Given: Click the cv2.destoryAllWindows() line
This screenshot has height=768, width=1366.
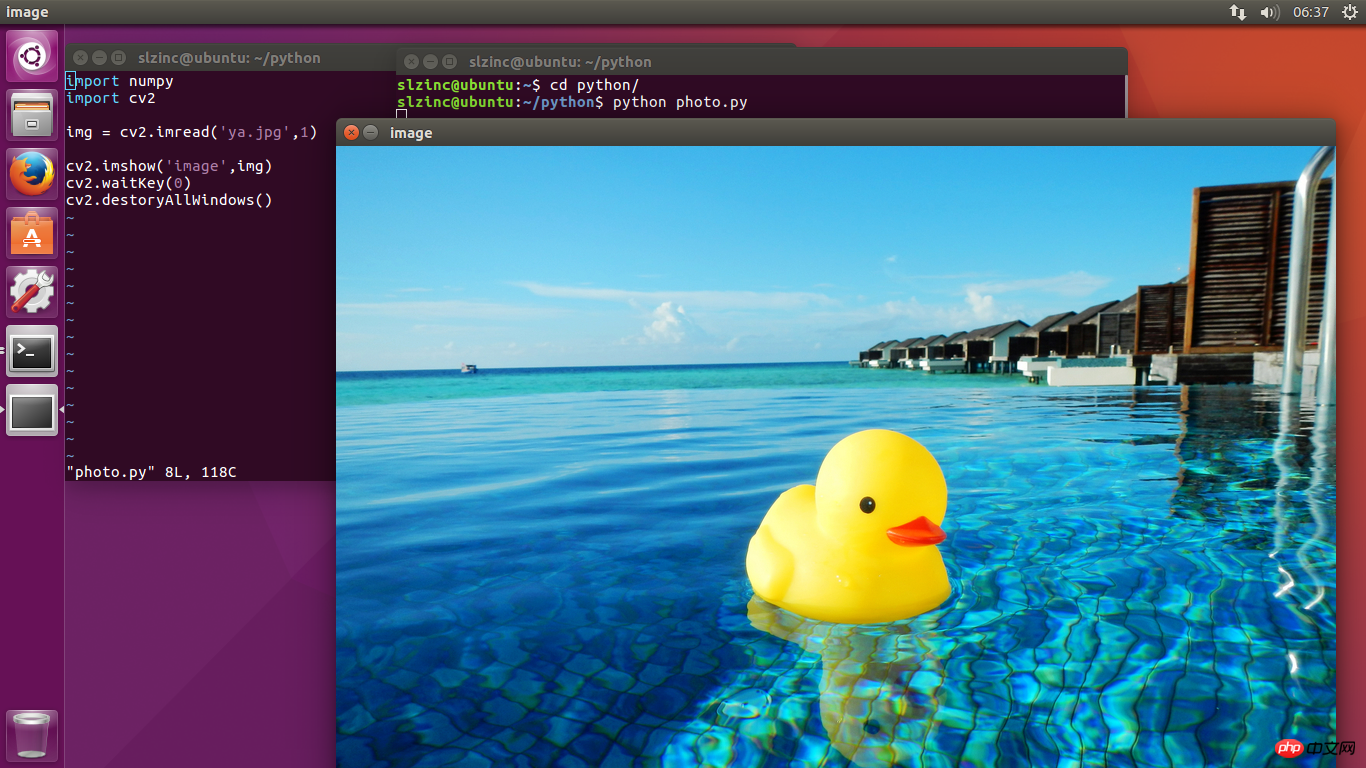Looking at the screenshot, I should [x=169, y=200].
